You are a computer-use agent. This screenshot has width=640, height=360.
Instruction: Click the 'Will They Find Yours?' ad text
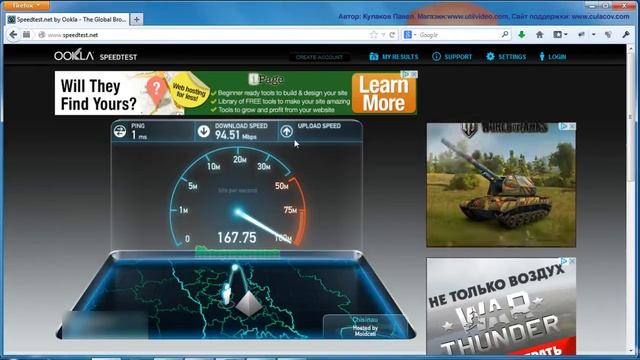pyautogui.click(x=98, y=95)
